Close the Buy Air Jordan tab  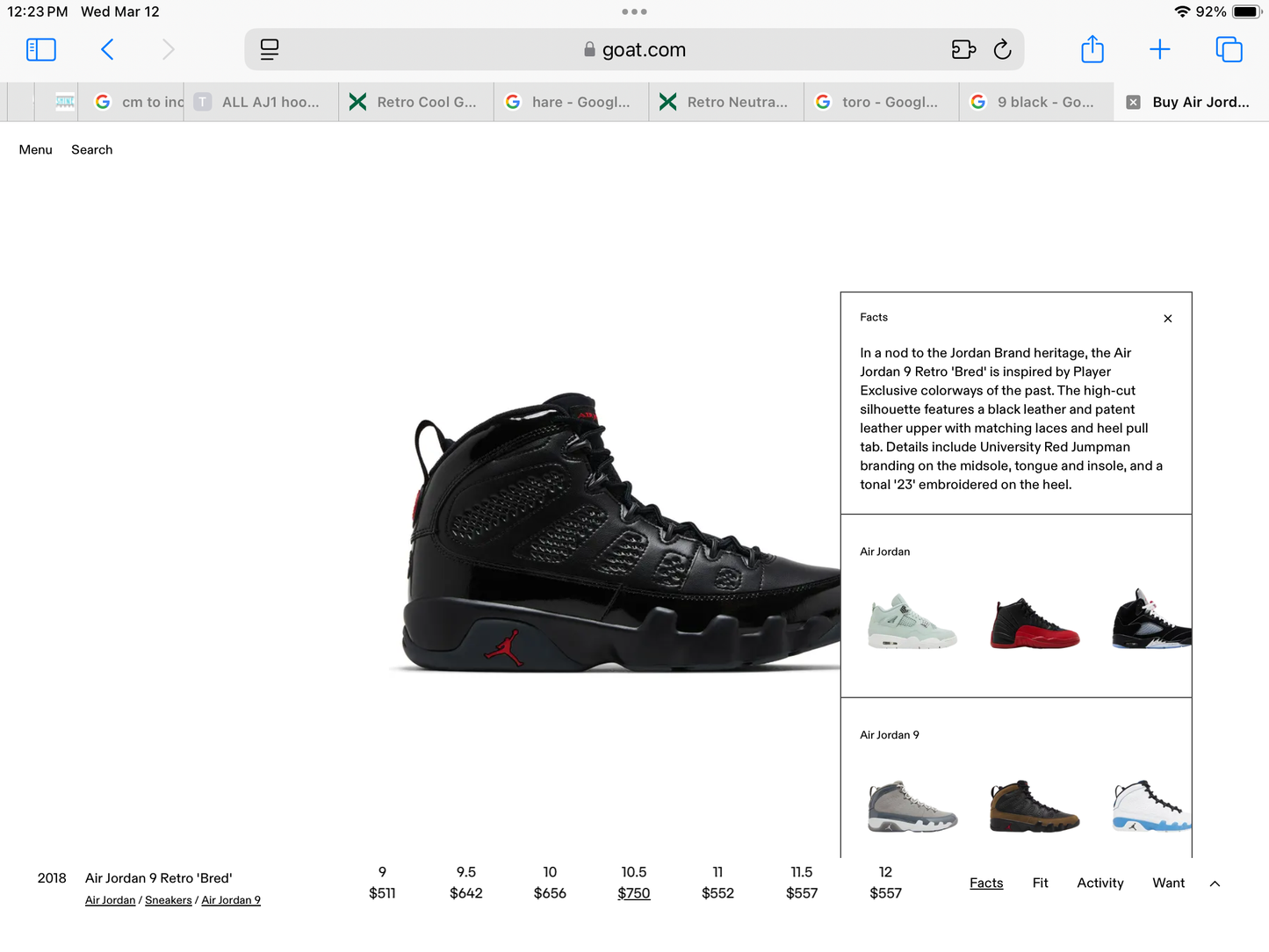tap(1134, 102)
